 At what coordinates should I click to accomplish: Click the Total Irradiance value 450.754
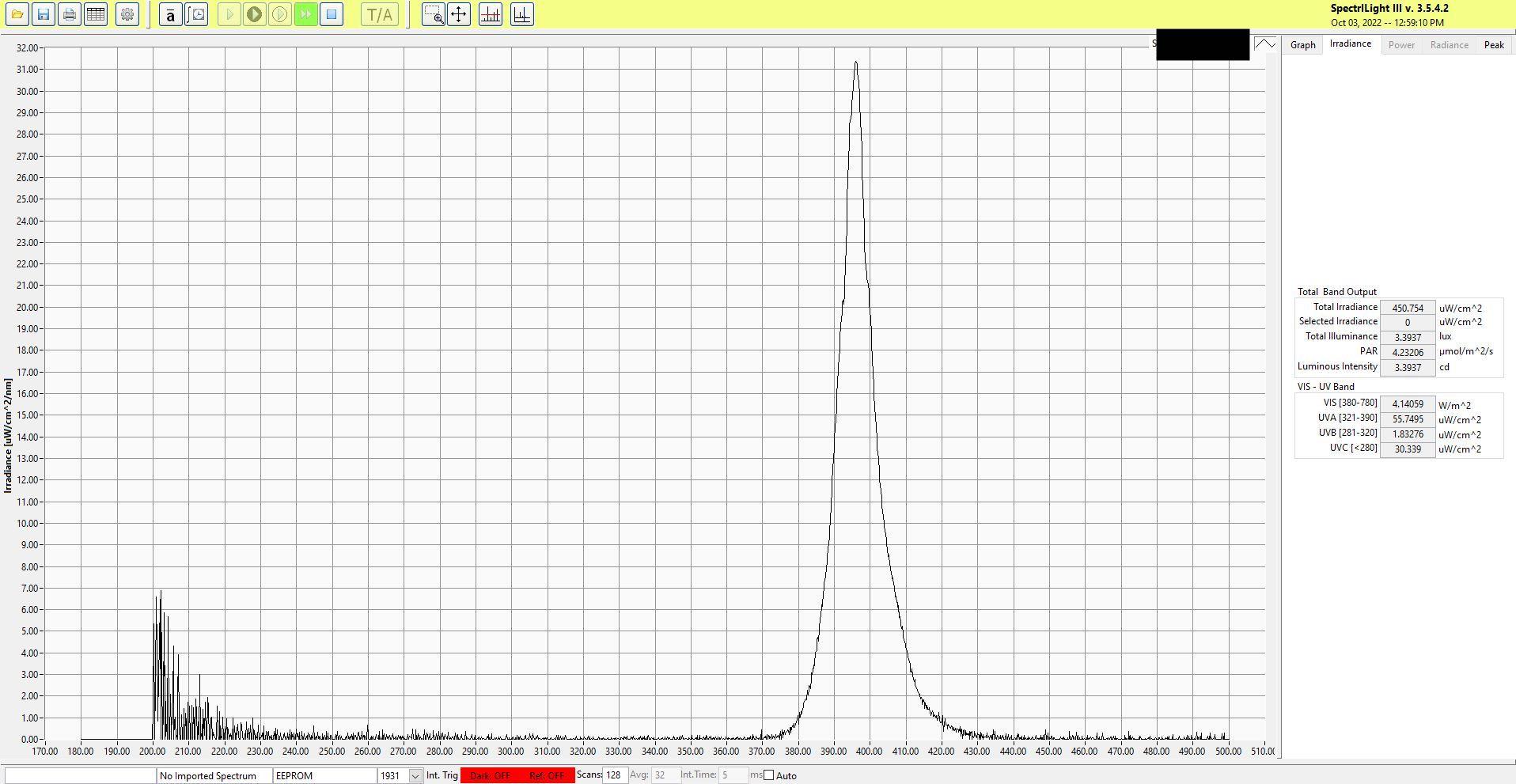(1408, 308)
